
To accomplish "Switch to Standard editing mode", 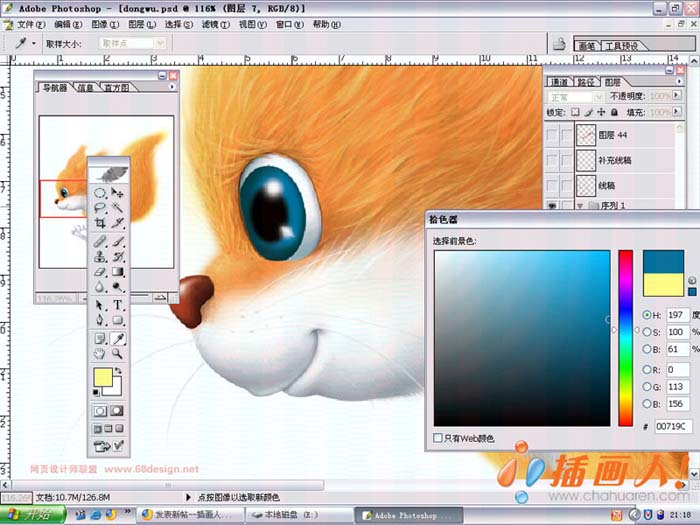I will click(100, 411).
